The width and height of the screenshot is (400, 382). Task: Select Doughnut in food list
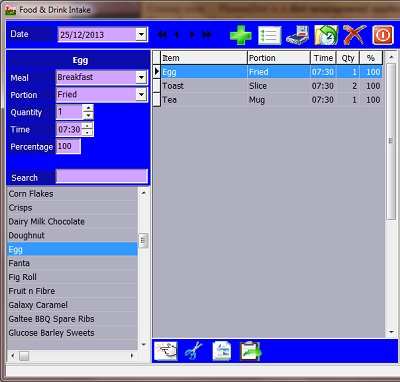[x=72, y=236]
